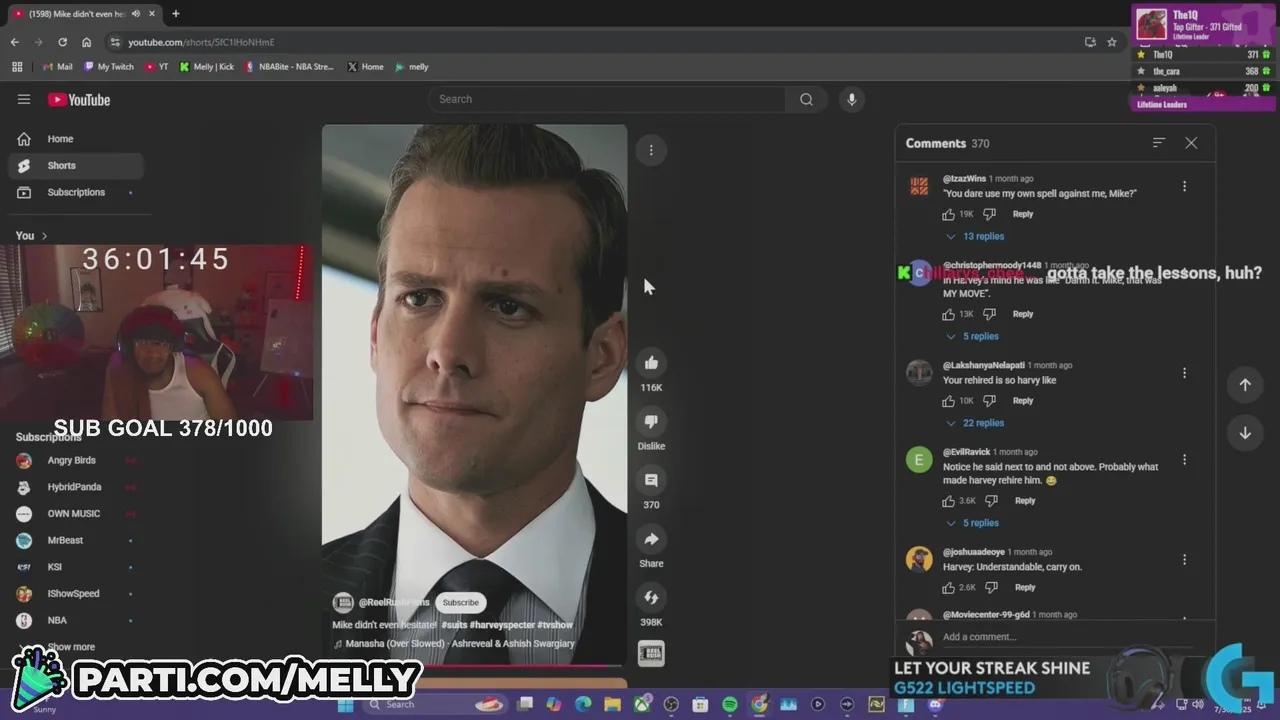1280x720 pixels.
Task: Open the short's three-dot options menu
Action: (651, 150)
